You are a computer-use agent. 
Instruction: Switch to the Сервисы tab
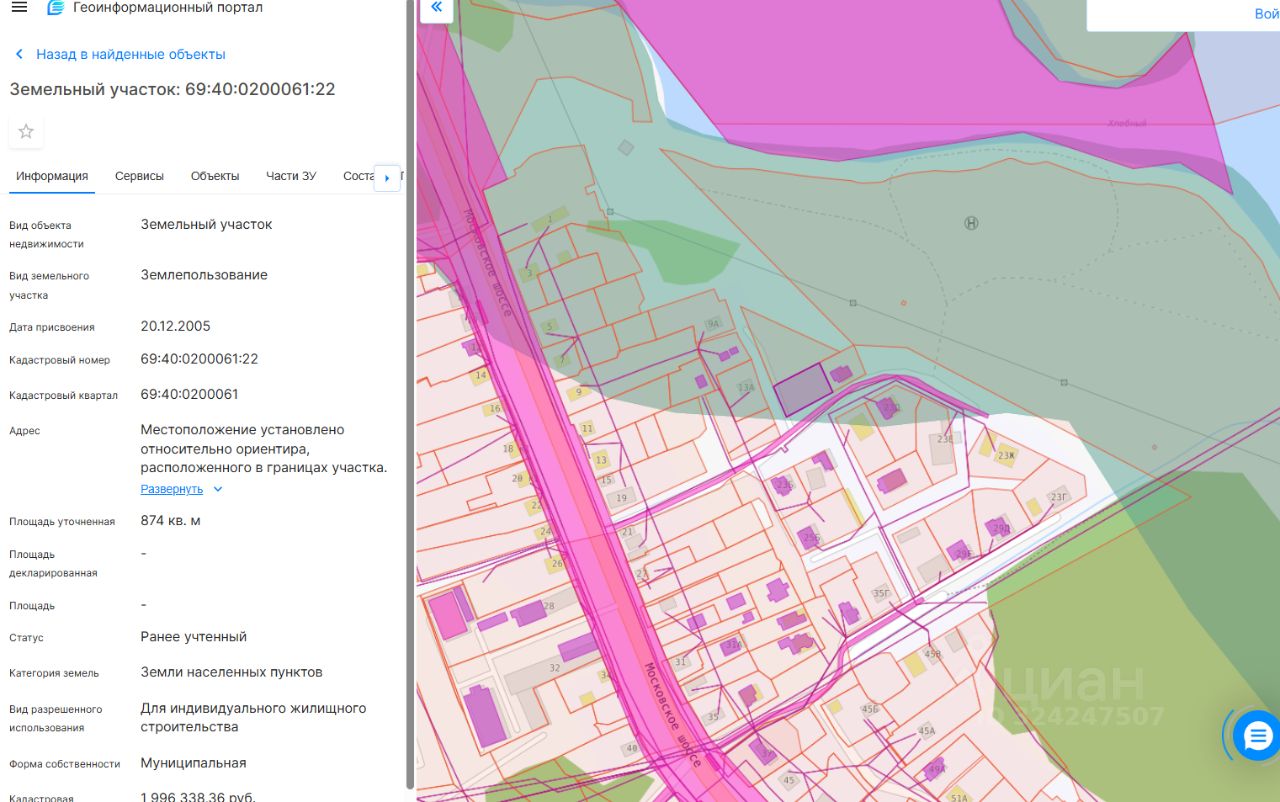(139, 176)
